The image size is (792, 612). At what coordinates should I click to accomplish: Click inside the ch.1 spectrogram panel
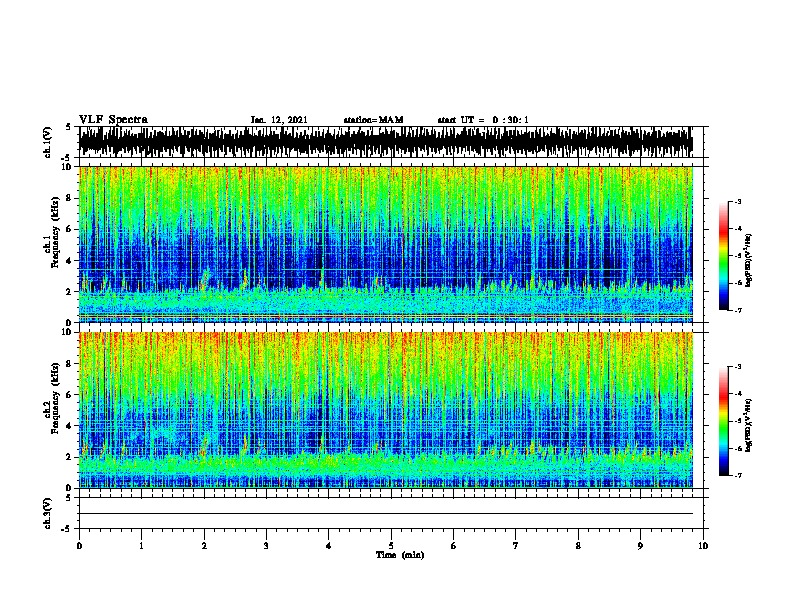(386, 244)
